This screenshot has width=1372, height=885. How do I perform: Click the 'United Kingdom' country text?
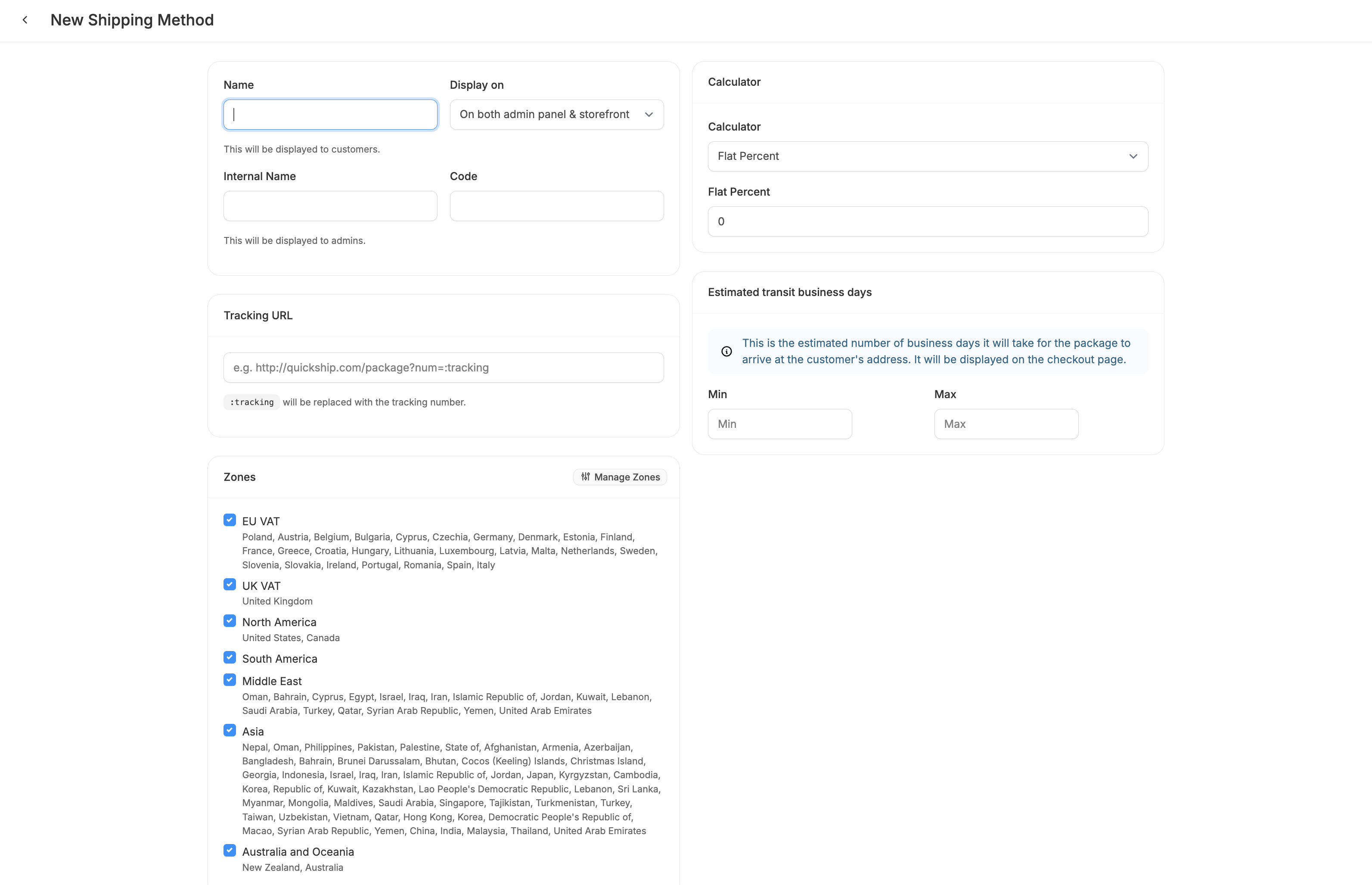pos(277,601)
